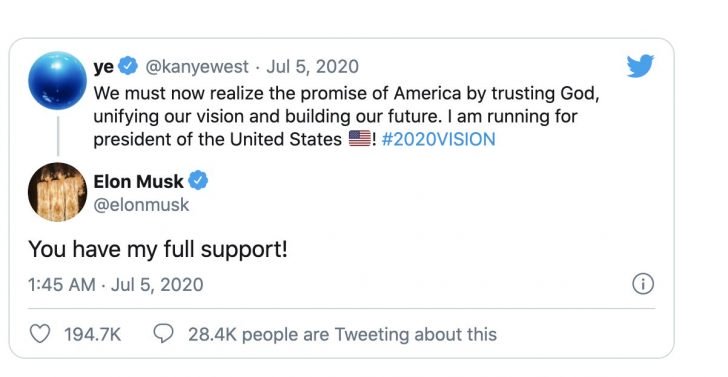Click ye's presidential announcement tweet text
This screenshot has height=377, width=728.
click(346, 116)
